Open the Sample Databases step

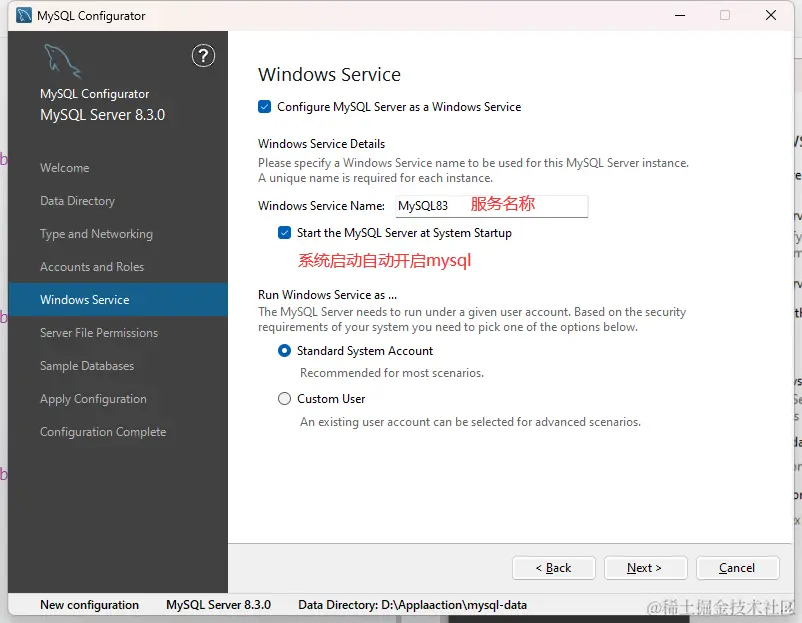coord(87,366)
